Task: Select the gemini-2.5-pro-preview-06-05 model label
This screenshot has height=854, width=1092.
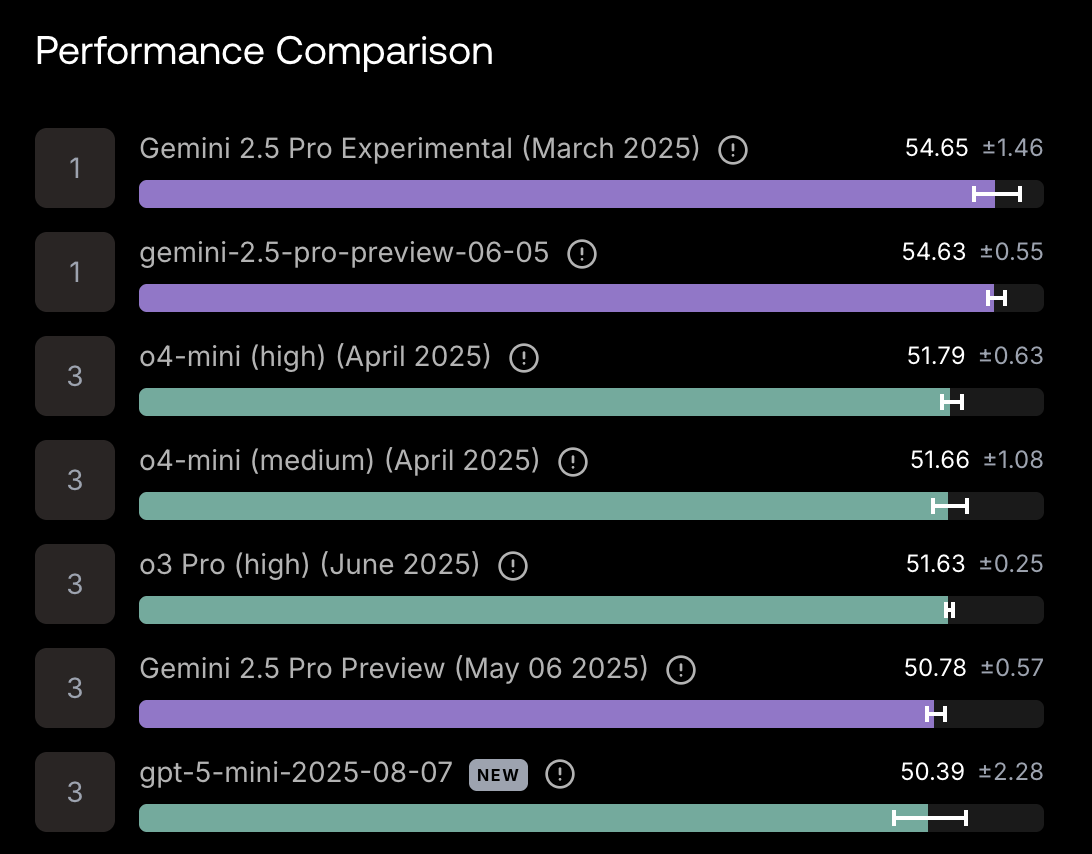Action: (x=344, y=253)
